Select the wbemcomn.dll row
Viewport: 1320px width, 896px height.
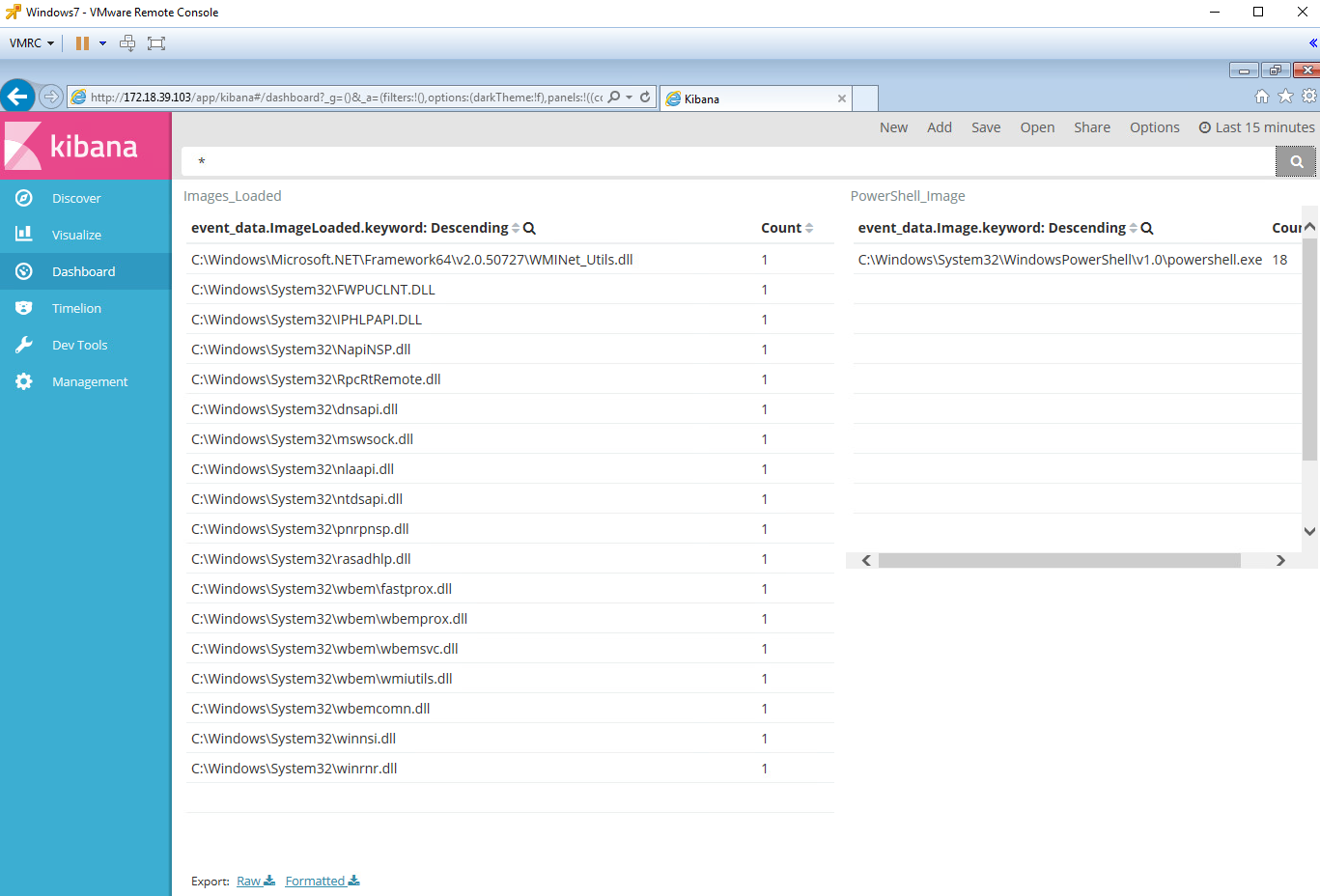510,709
